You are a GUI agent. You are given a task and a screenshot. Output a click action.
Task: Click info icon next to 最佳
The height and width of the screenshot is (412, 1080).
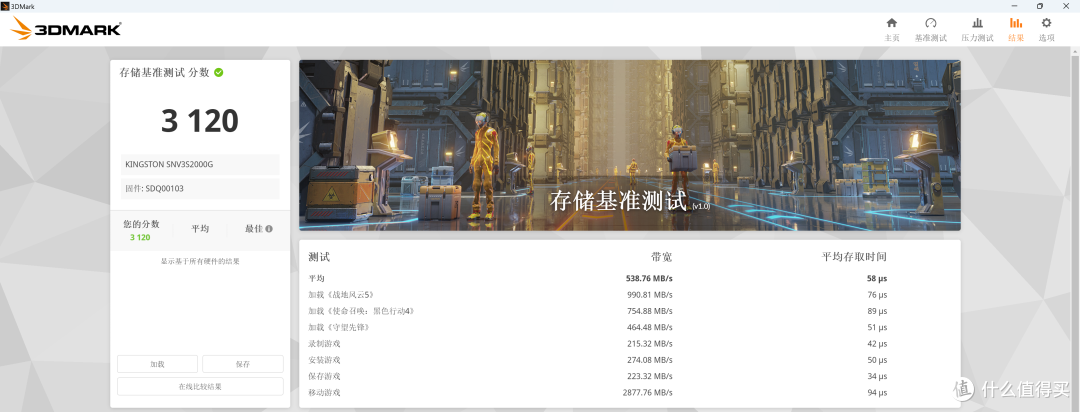click(x=269, y=229)
